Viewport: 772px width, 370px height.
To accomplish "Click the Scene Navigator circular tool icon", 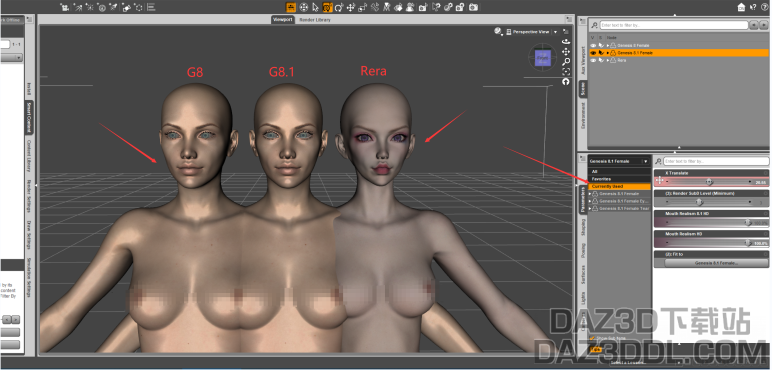I will click(304, 7).
